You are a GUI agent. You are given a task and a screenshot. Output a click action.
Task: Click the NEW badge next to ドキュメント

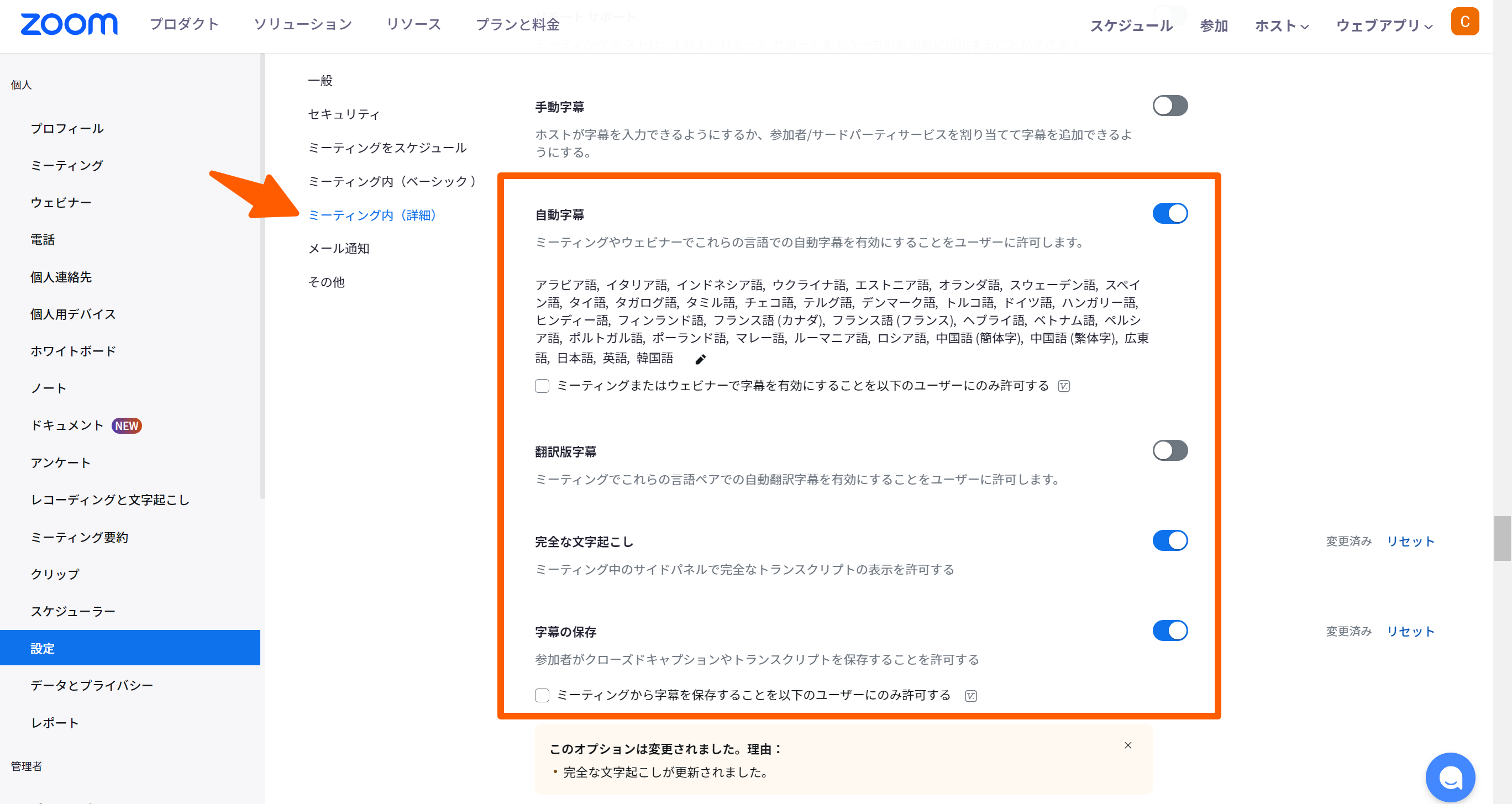point(127,425)
